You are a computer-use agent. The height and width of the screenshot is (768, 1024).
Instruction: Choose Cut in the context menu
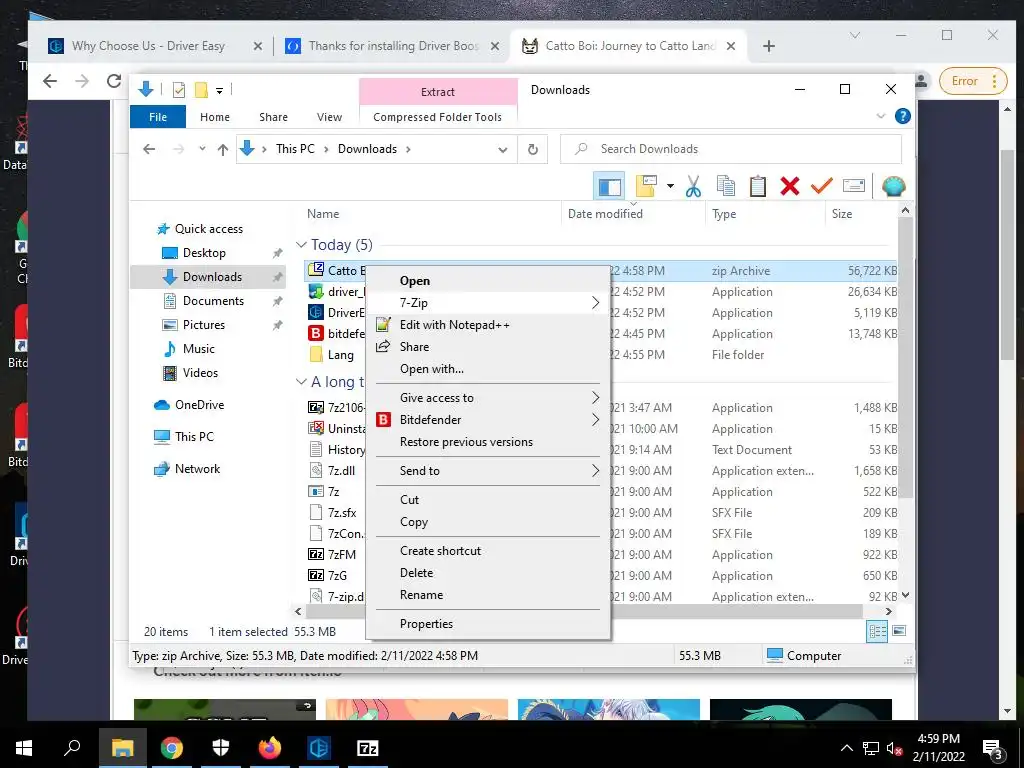488,500
